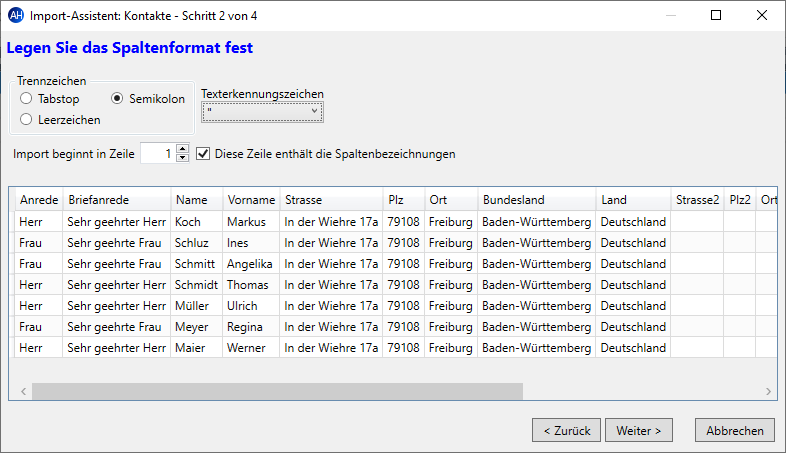
Task: Toggle the column header row checkbox
Action: pyautogui.click(x=204, y=154)
